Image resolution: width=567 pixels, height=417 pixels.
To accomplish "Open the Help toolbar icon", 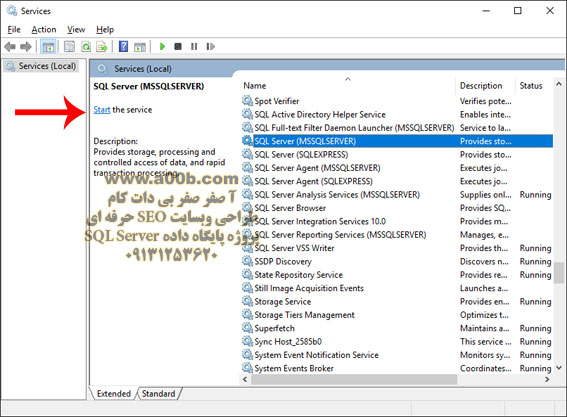I will (123, 47).
